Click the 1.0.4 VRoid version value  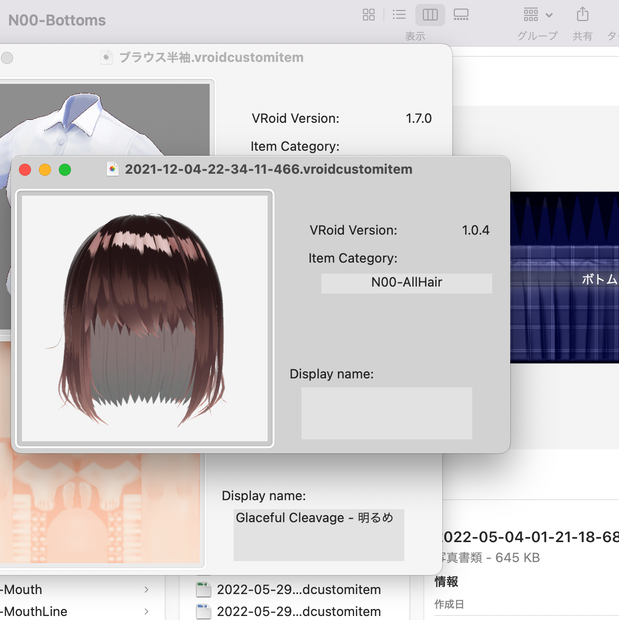tap(475, 230)
